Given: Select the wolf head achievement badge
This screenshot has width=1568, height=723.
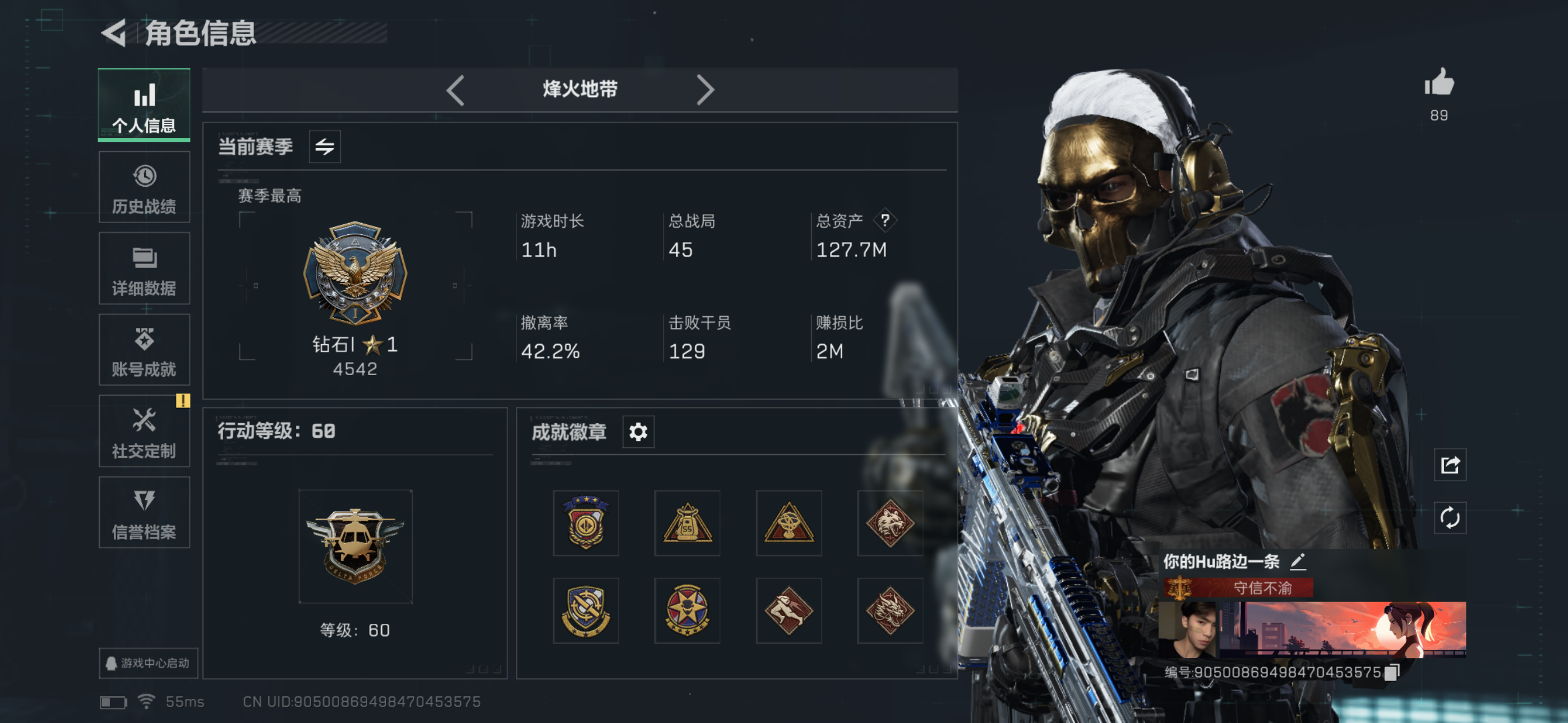Looking at the screenshot, I should point(890,523).
